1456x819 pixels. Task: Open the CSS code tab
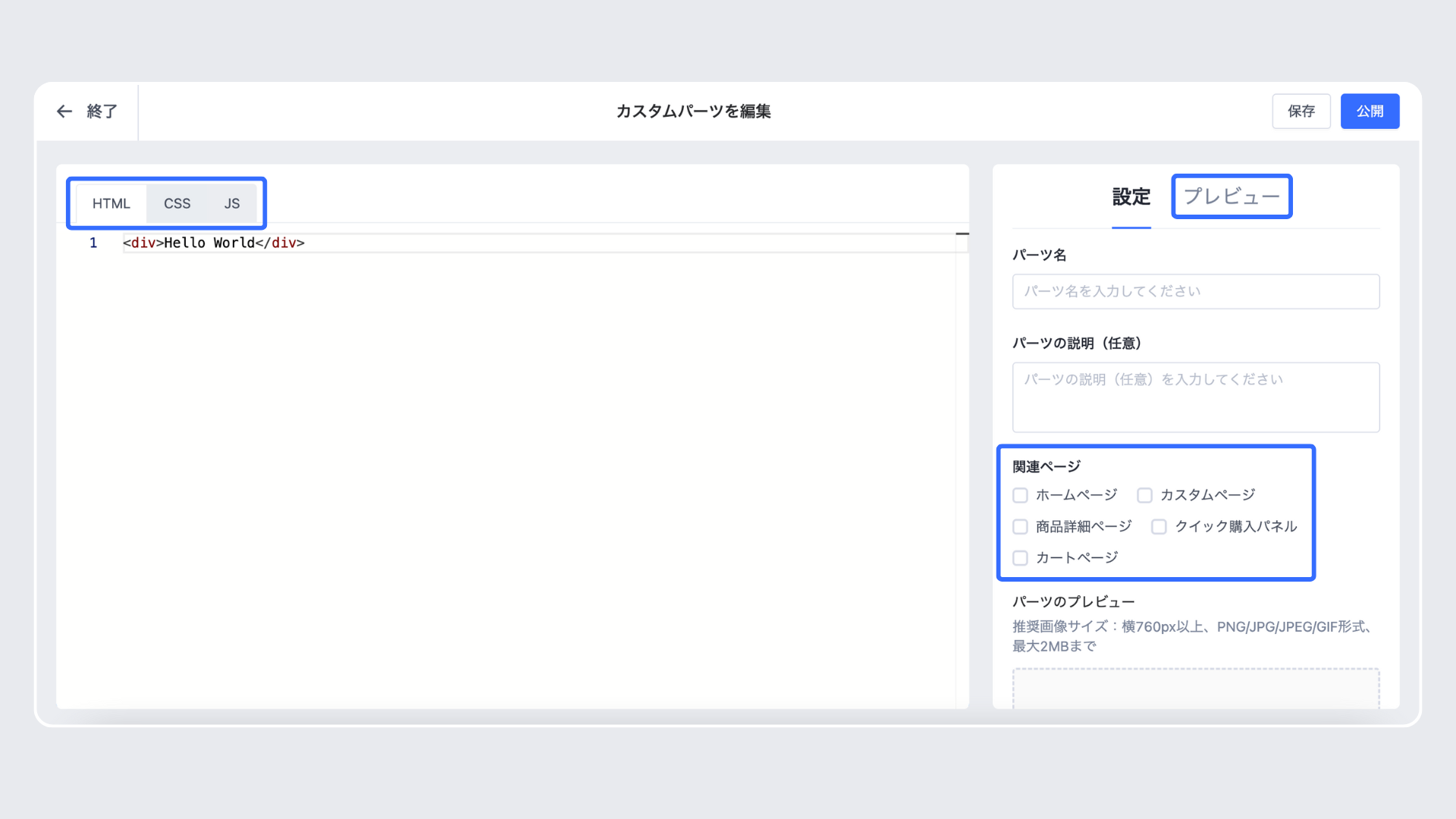[177, 203]
